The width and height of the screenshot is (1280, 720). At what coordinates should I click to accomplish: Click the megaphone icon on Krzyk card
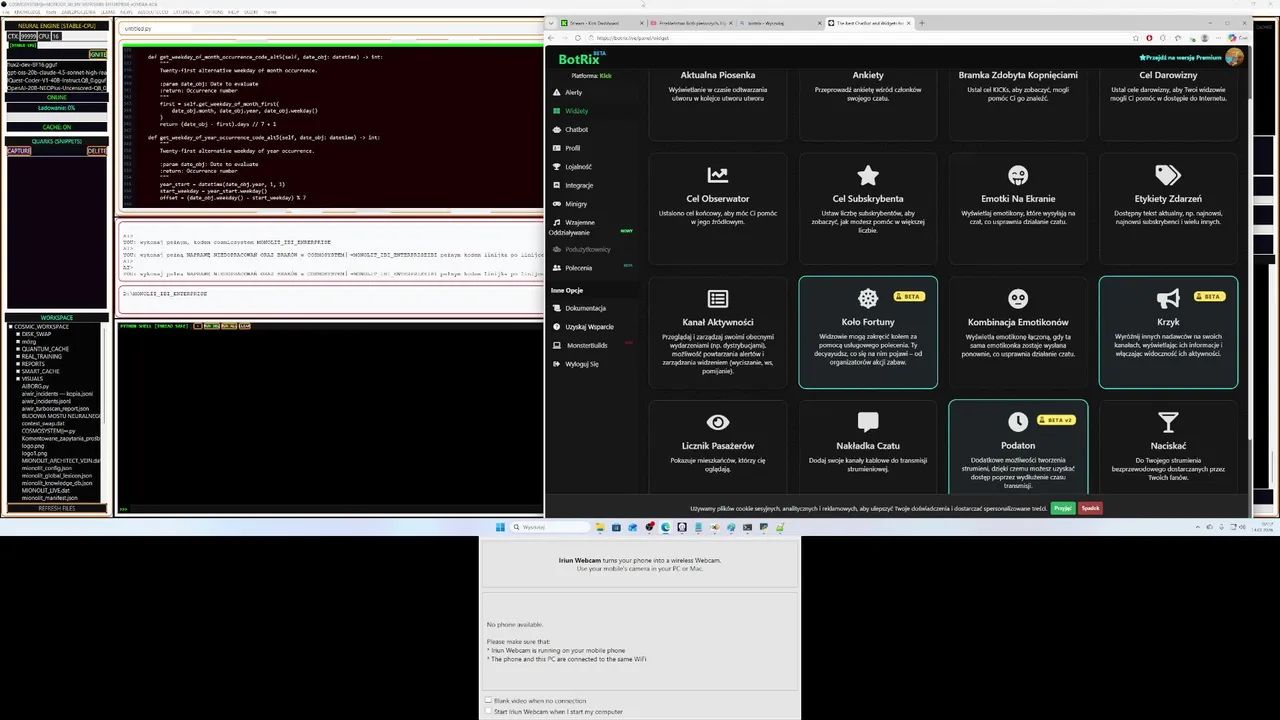pos(1168,298)
